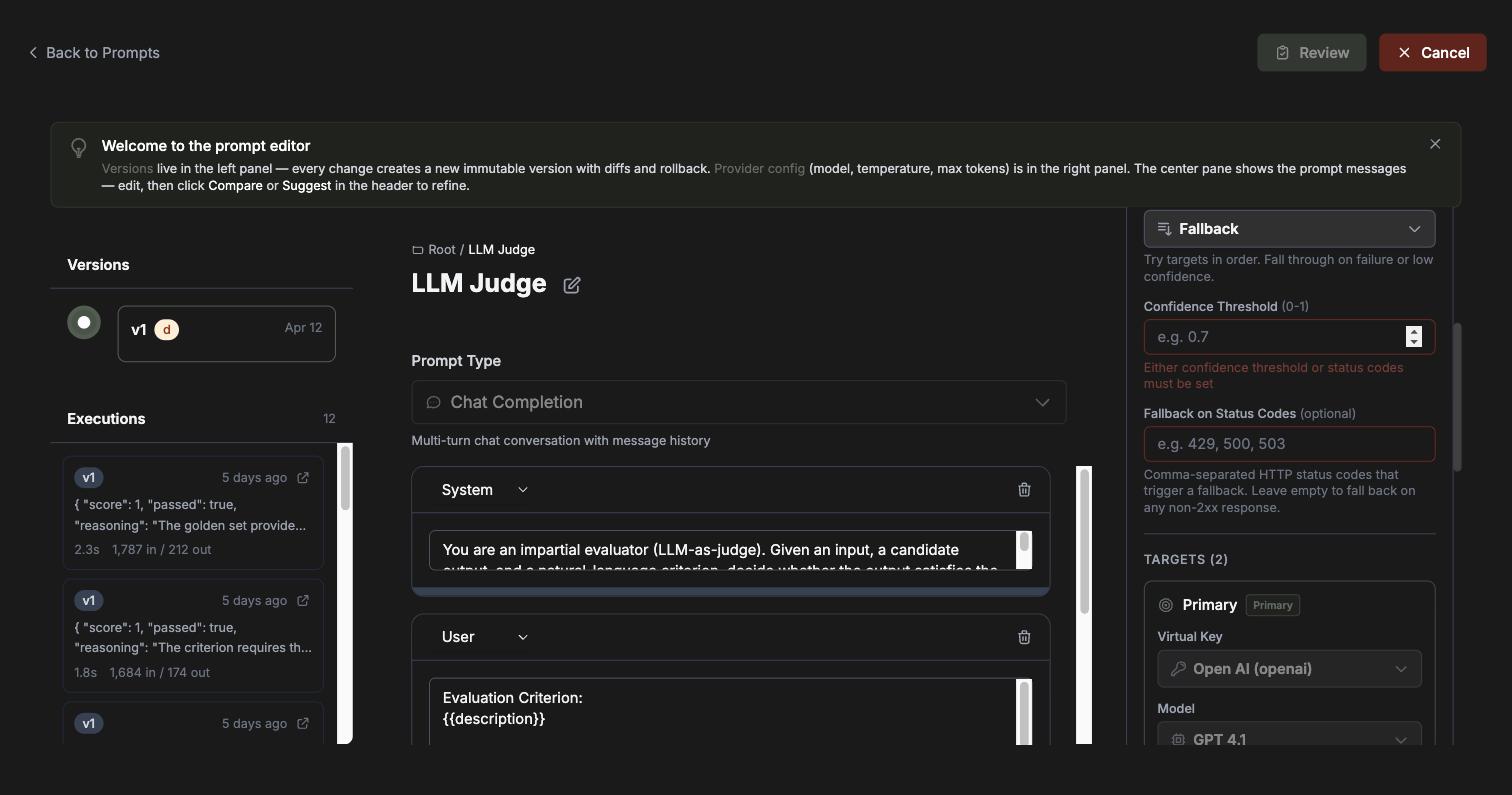The width and height of the screenshot is (1512, 795).
Task: Open Virtual Key Open AI dropdown
Action: (x=1289, y=669)
